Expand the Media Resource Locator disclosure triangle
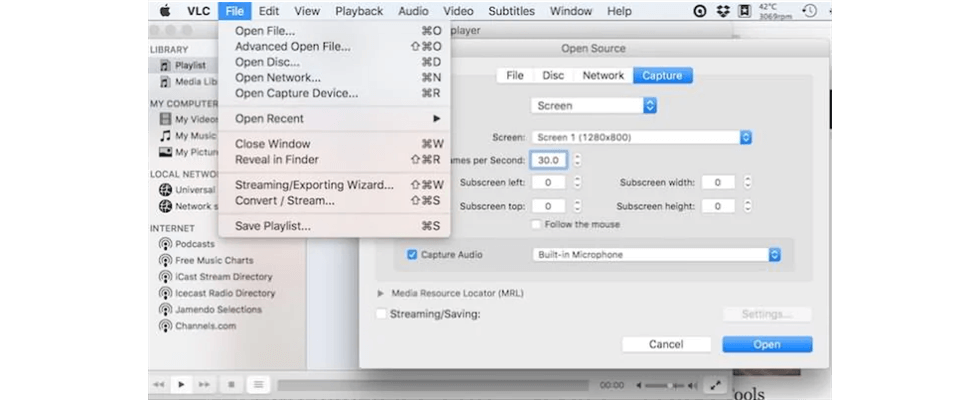 click(x=381, y=293)
